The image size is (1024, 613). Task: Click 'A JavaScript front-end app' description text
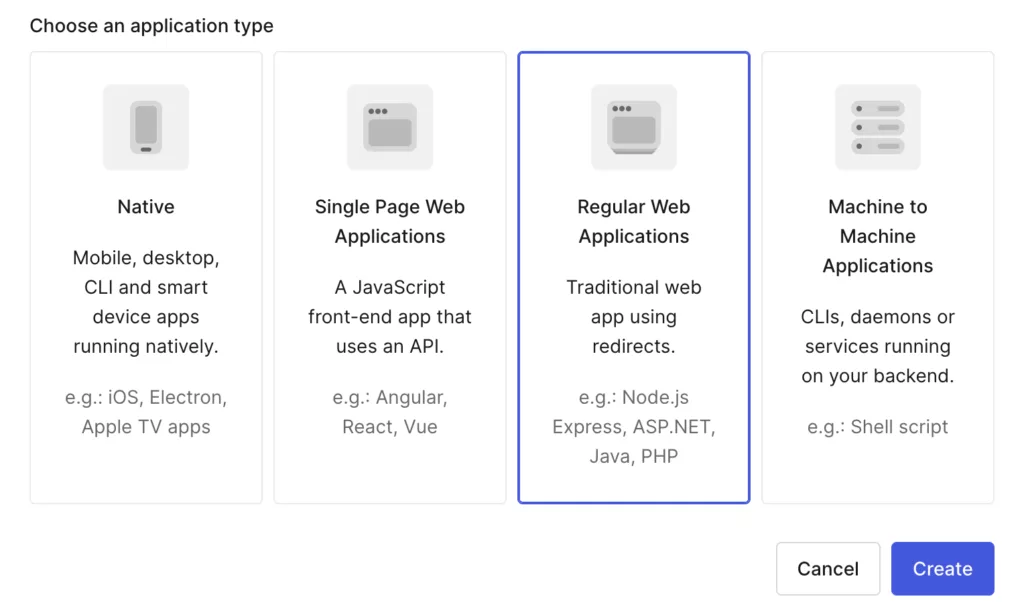390,317
